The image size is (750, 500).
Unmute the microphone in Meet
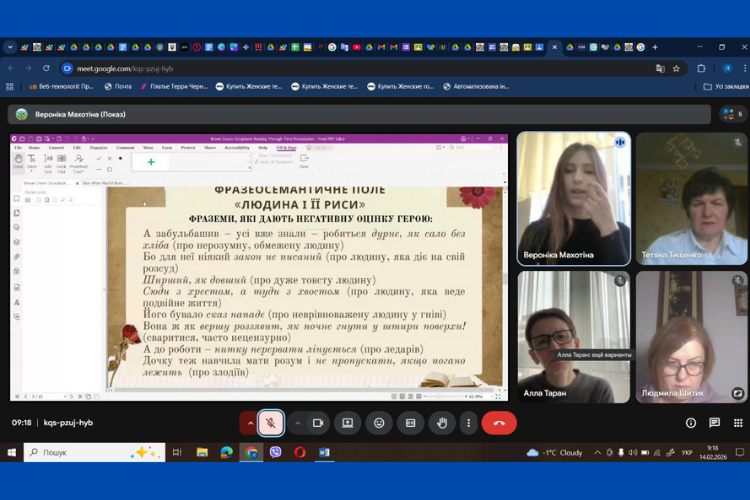point(270,423)
